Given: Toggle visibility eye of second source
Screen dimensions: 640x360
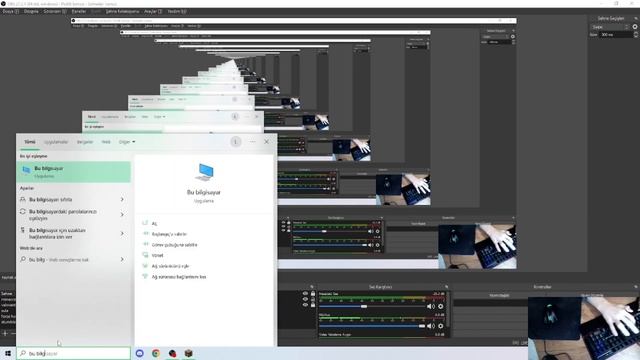Looking at the screenshot, I should pyautogui.click(x=305, y=299).
